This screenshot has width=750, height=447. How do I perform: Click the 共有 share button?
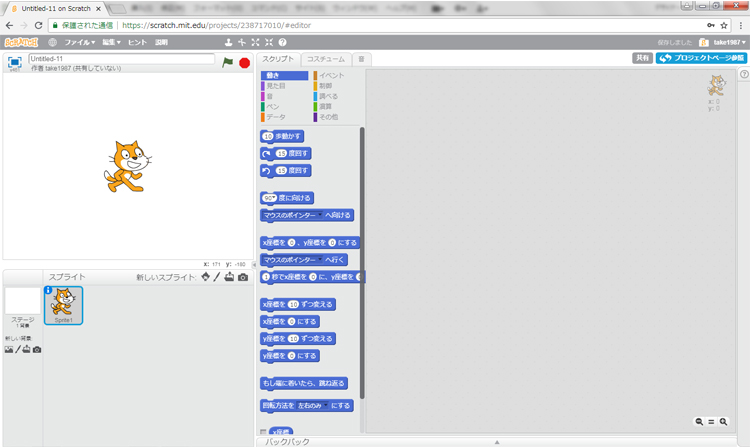pyautogui.click(x=642, y=58)
